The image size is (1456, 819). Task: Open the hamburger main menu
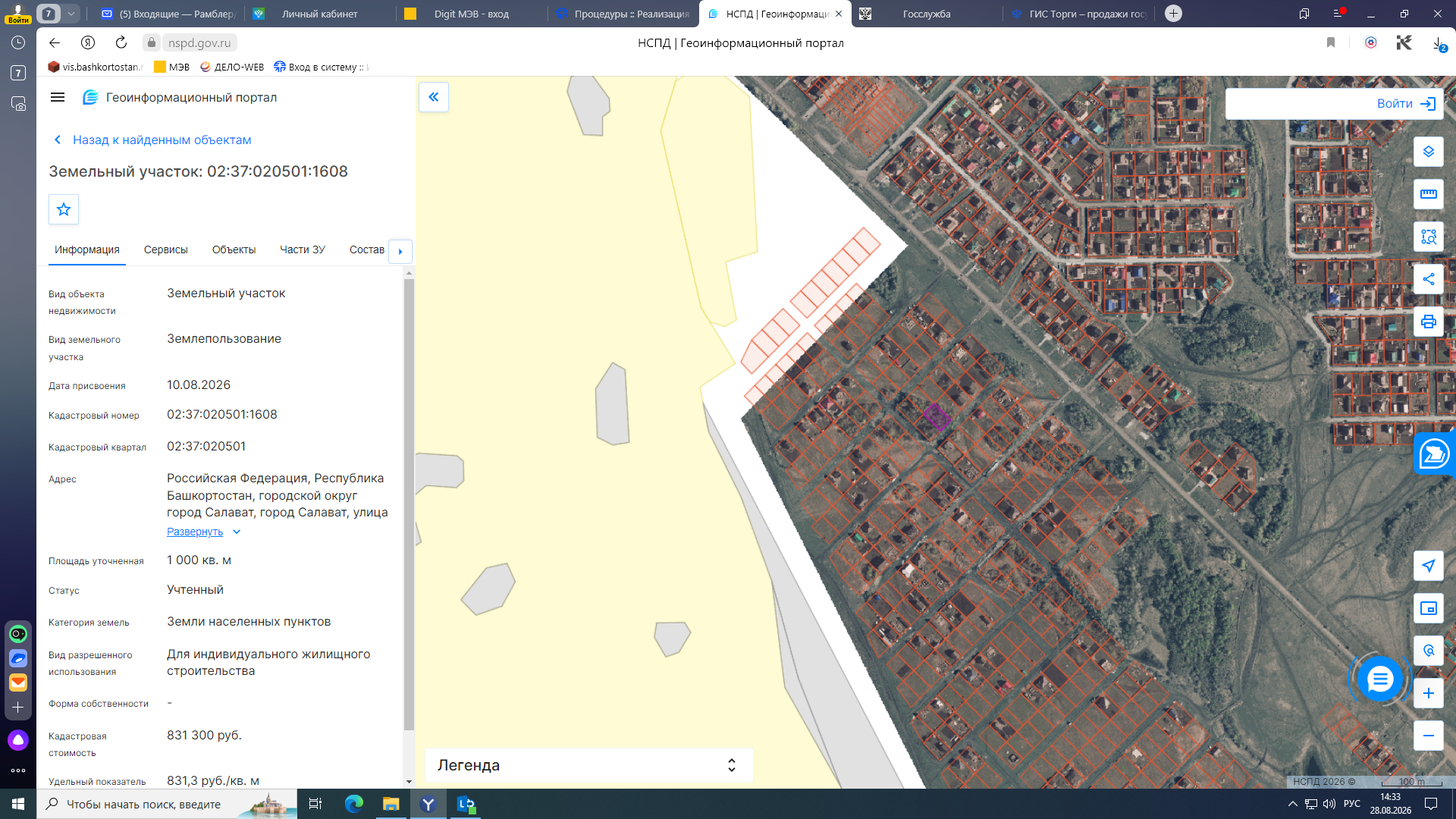pyautogui.click(x=58, y=97)
